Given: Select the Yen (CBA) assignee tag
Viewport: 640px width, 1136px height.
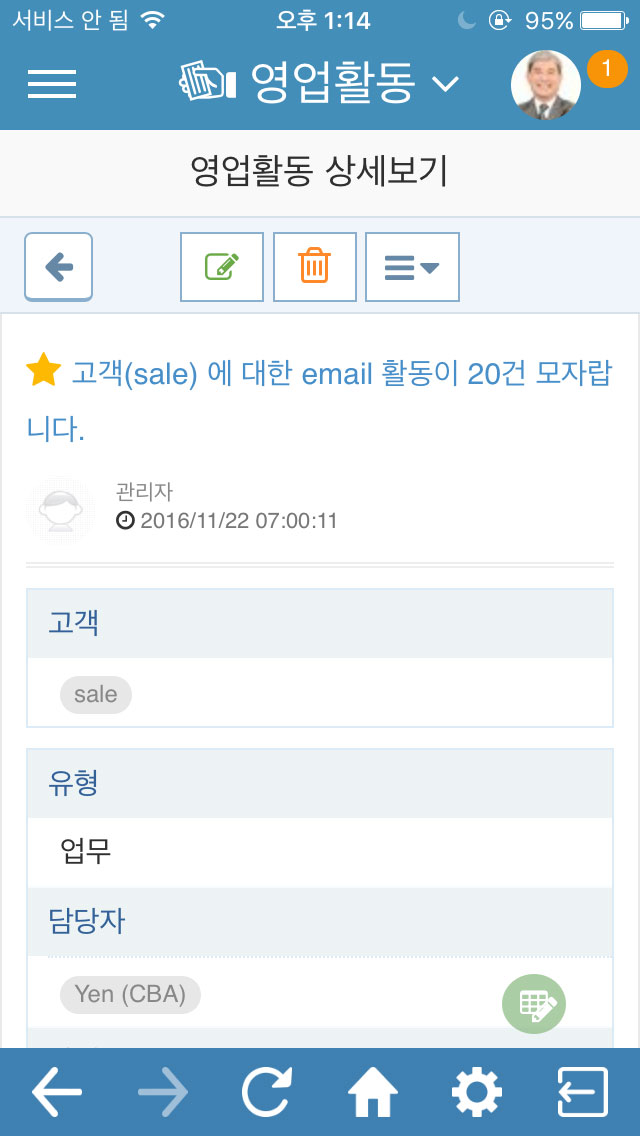Looking at the screenshot, I should (130, 994).
